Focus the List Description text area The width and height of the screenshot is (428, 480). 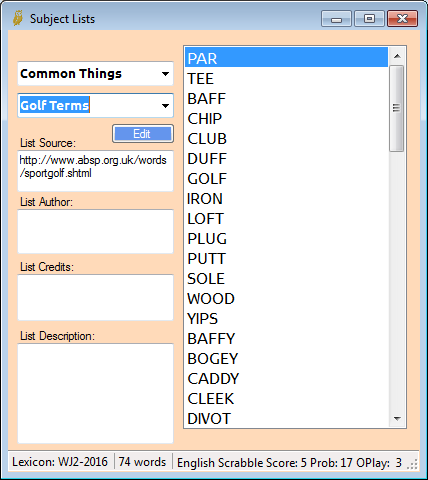[x=95, y=393]
